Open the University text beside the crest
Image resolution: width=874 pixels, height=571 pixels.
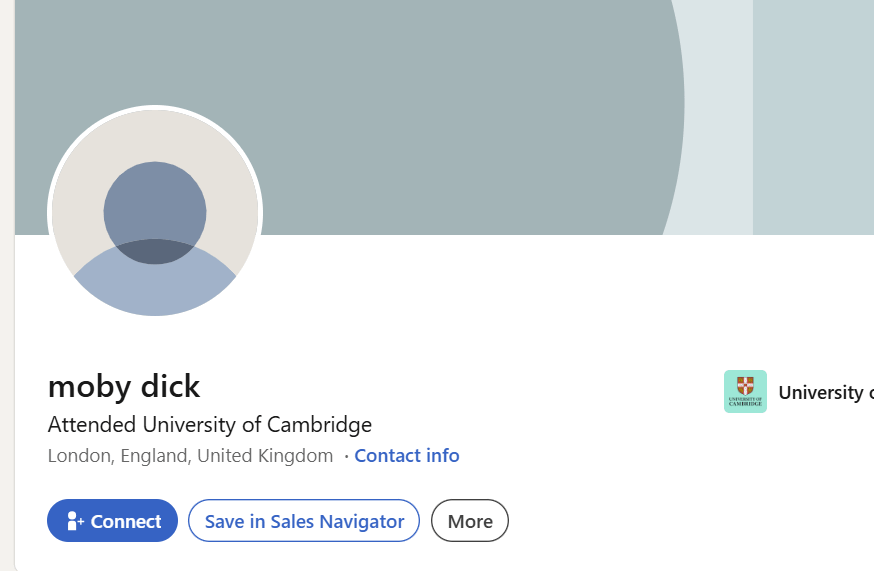click(x=826, y=393)
